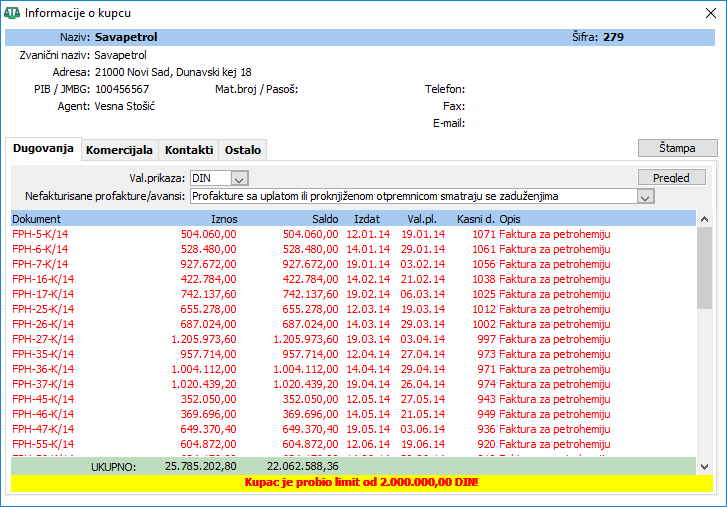The width and height of the screenshot is (727, 507).
Task: Click Iznos amount 1.020.439,20
Action: [204, 384]
